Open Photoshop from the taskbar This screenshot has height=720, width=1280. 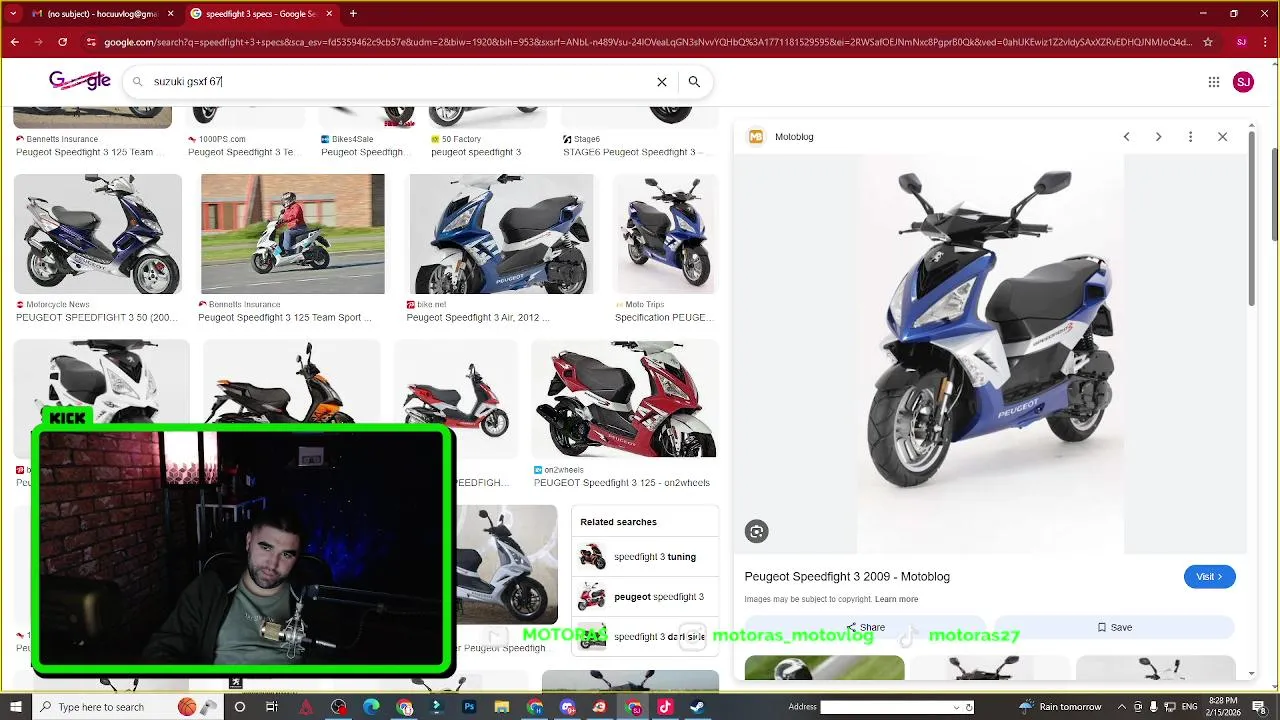pyautogui.click(x=469, y=707)
